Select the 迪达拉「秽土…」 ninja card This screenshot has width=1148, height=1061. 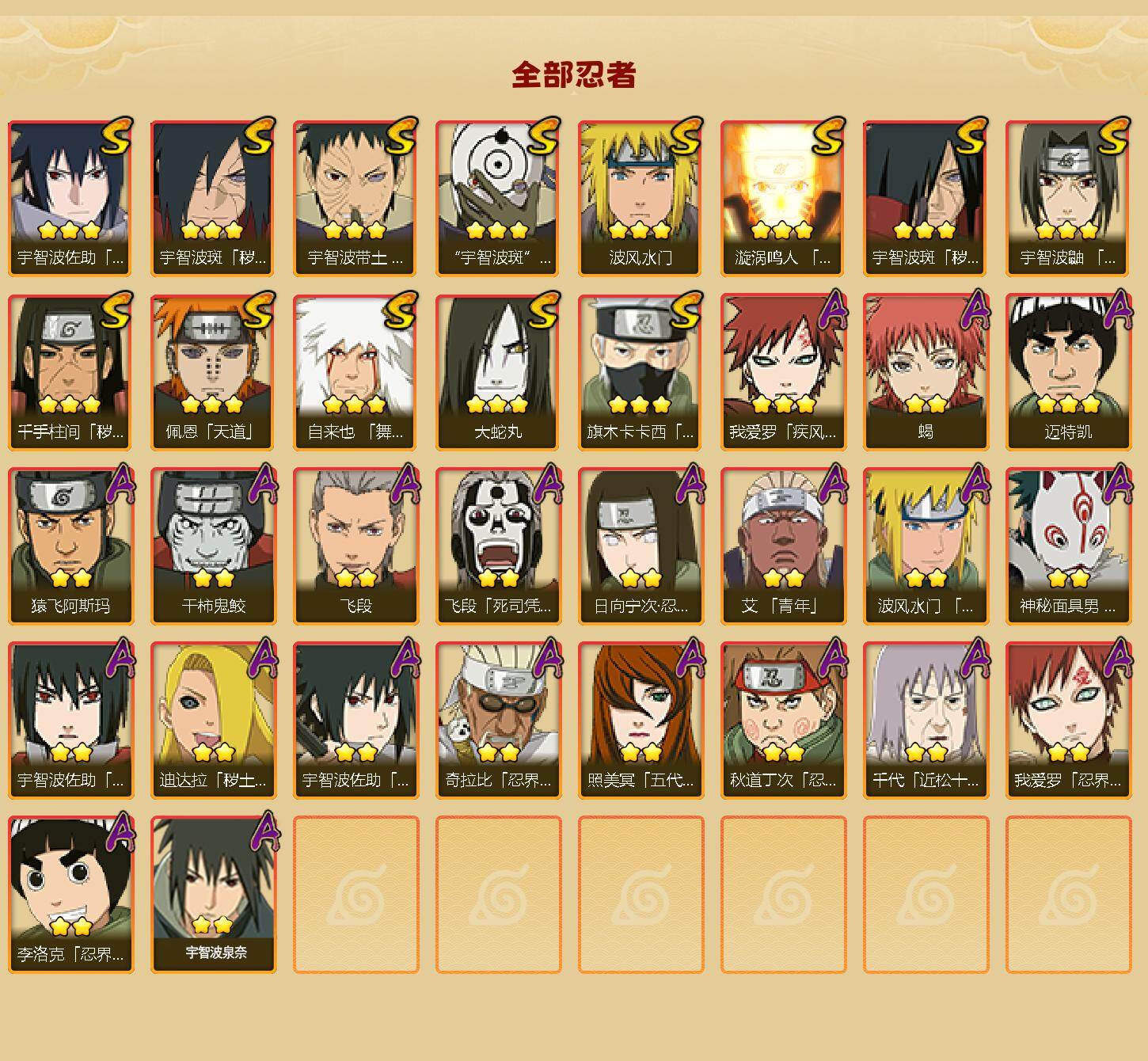[x=212, y=721]
